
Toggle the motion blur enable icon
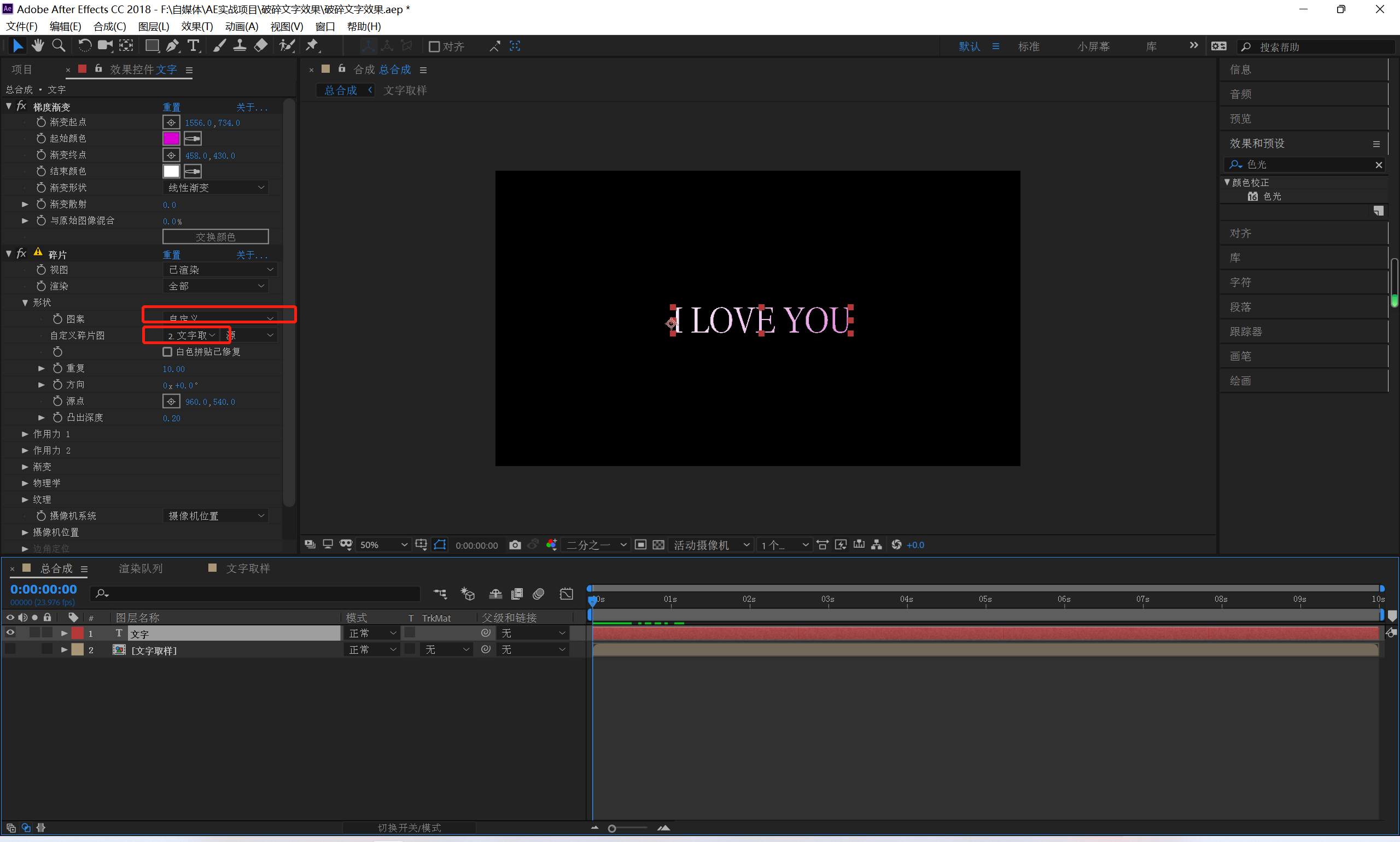[x=539, y=594]
